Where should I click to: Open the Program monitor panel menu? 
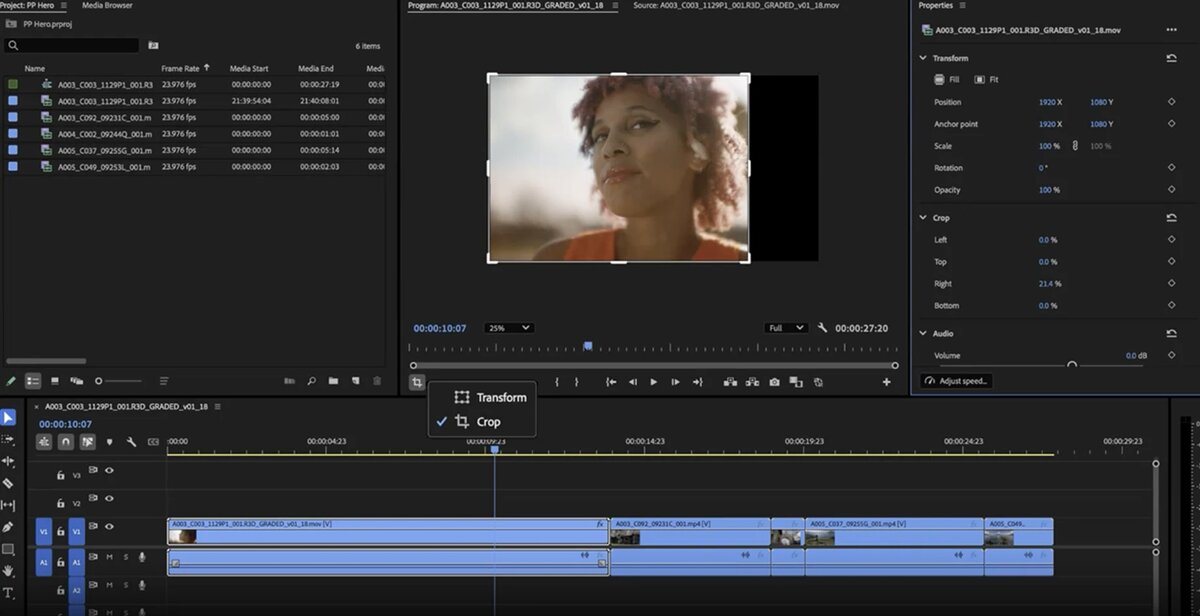(x=614, y=5)
